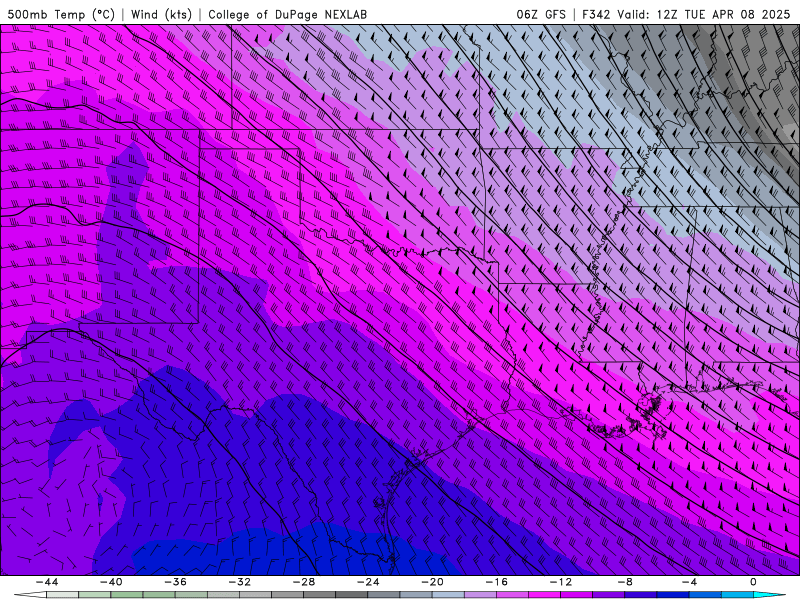Click the "500mb Temp (°C)" title text

(61, 14)
